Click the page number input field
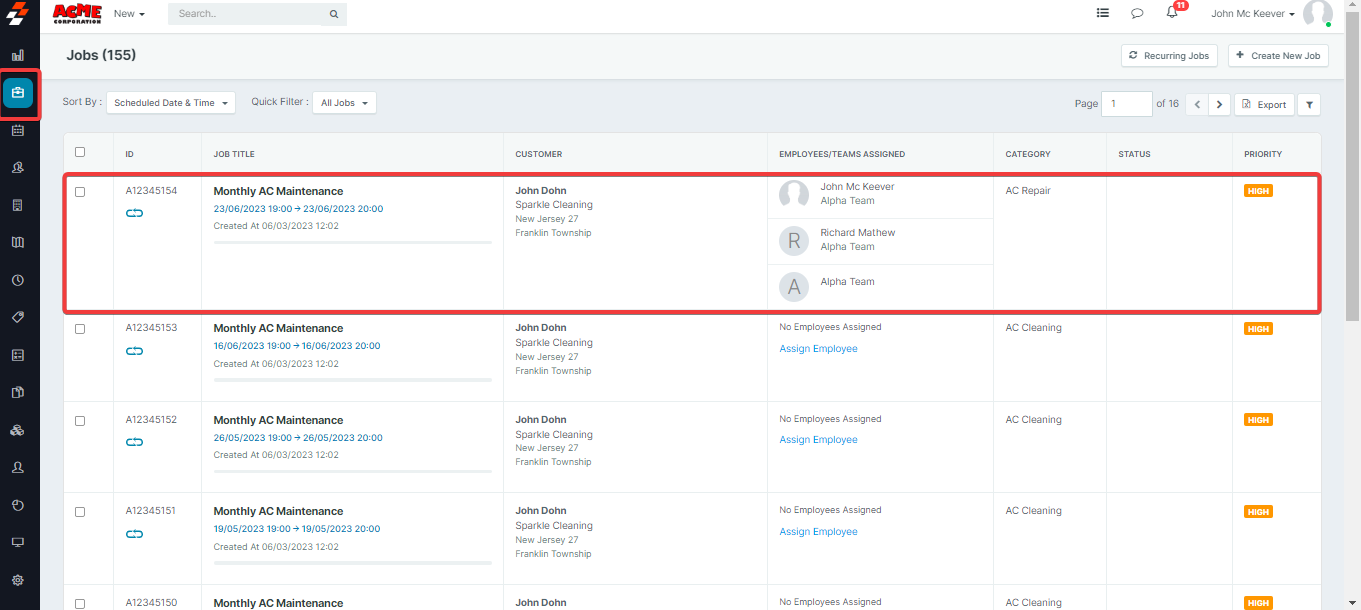 coord(1126,104)
